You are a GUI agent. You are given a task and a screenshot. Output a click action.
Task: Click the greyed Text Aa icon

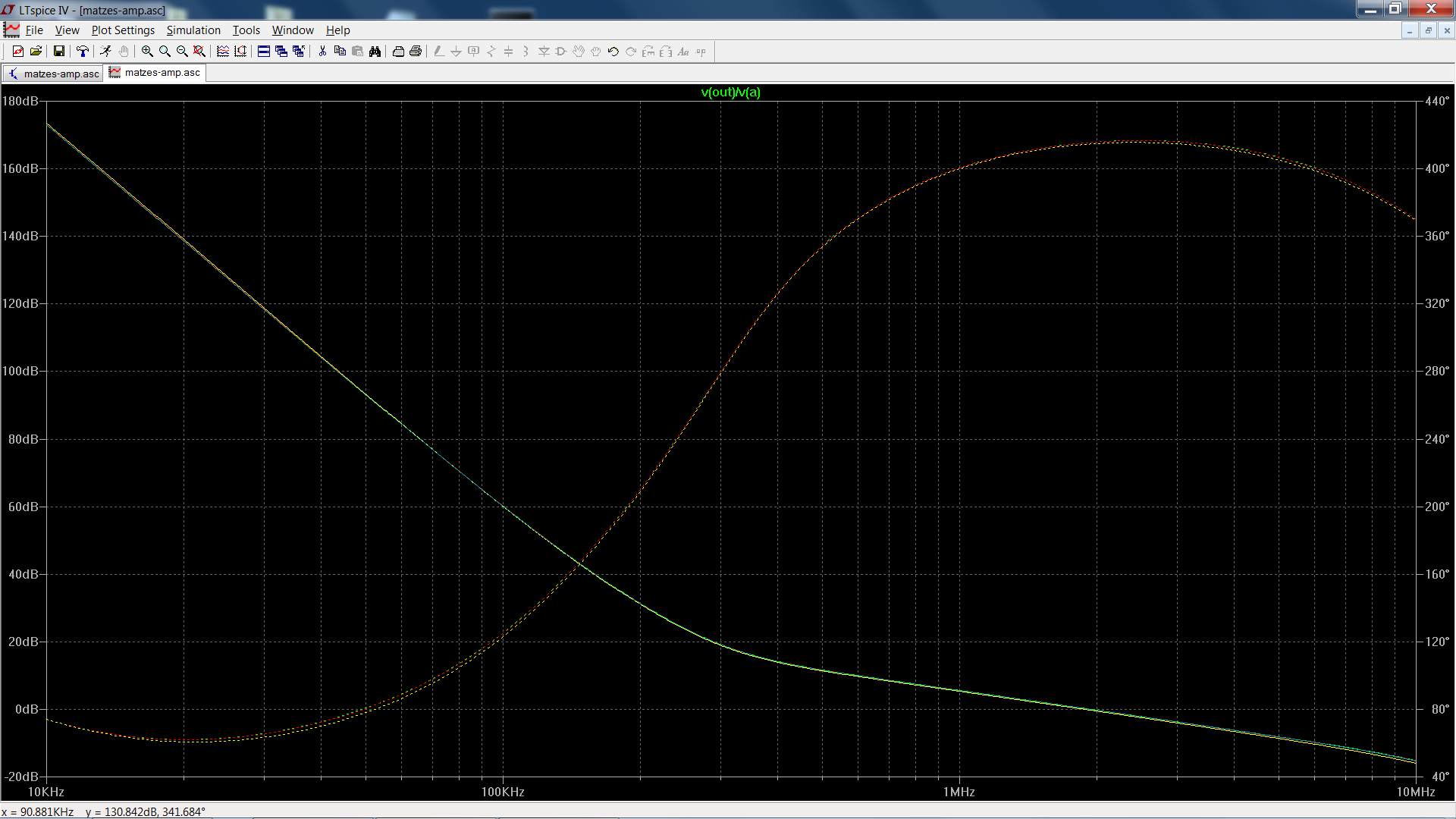pos(683,52)
